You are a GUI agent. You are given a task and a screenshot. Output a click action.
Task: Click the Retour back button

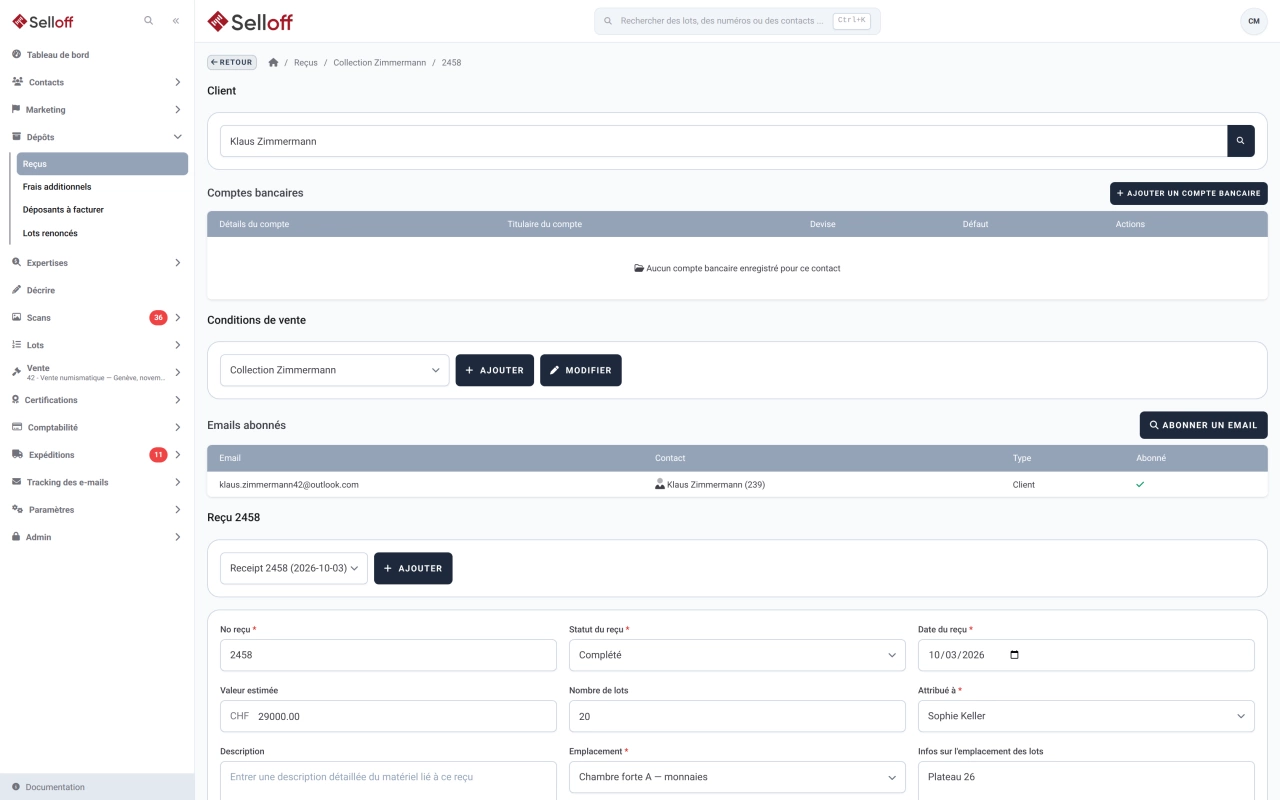[232, 62]
